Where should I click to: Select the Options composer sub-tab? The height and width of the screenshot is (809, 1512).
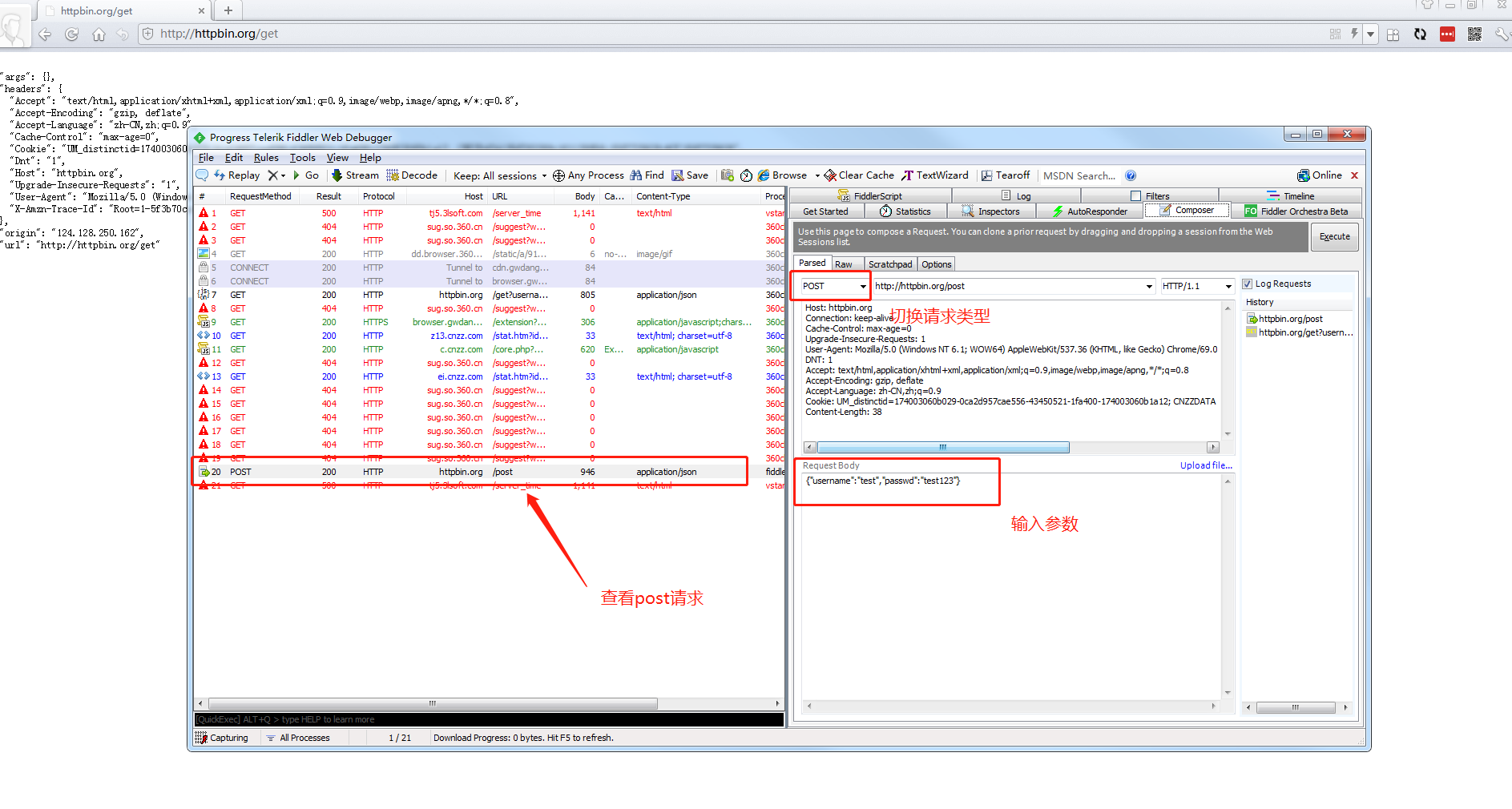tap(937, 264)
